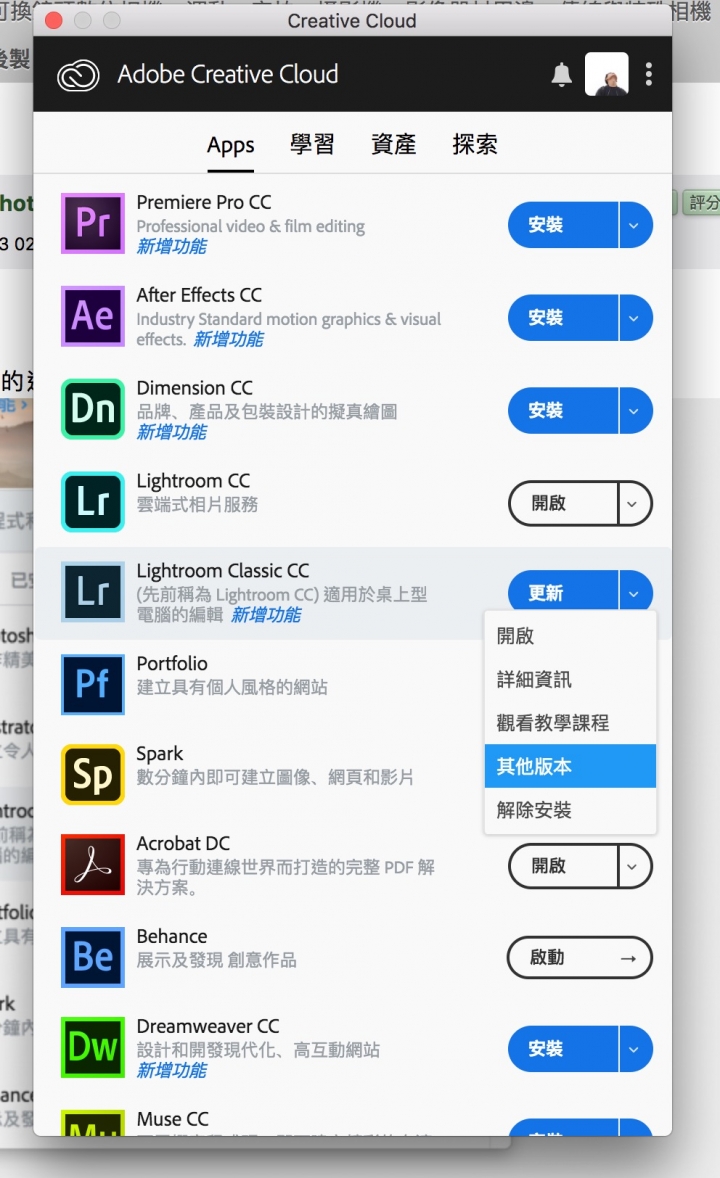Click the Spark app icon

pyautogui.click(x=92, y=775)
